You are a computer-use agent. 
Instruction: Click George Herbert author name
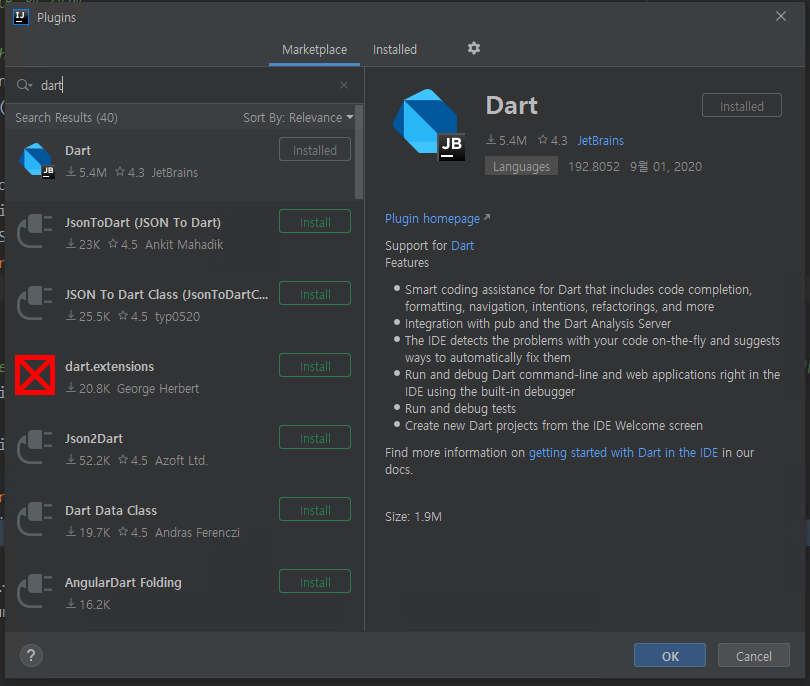[x=158, y=388]
